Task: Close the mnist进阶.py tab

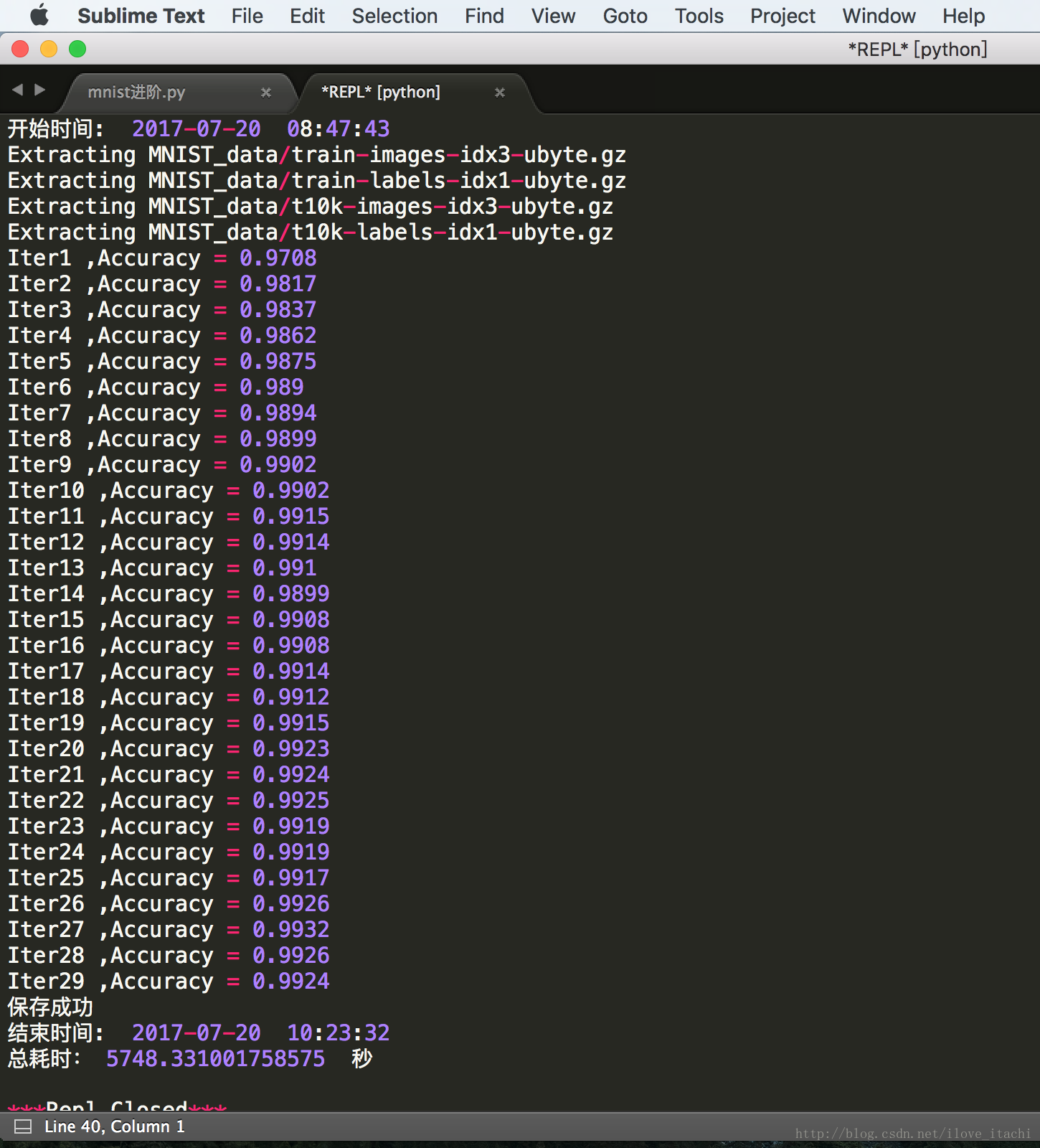Action: pyautogui.click(x=266, y=93)
